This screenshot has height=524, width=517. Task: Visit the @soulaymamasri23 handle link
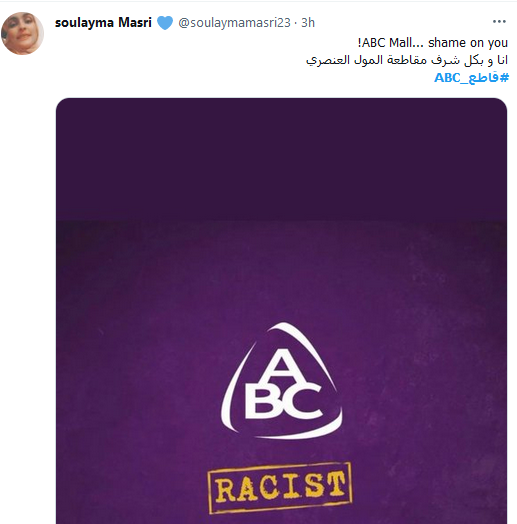click(234, 23)
